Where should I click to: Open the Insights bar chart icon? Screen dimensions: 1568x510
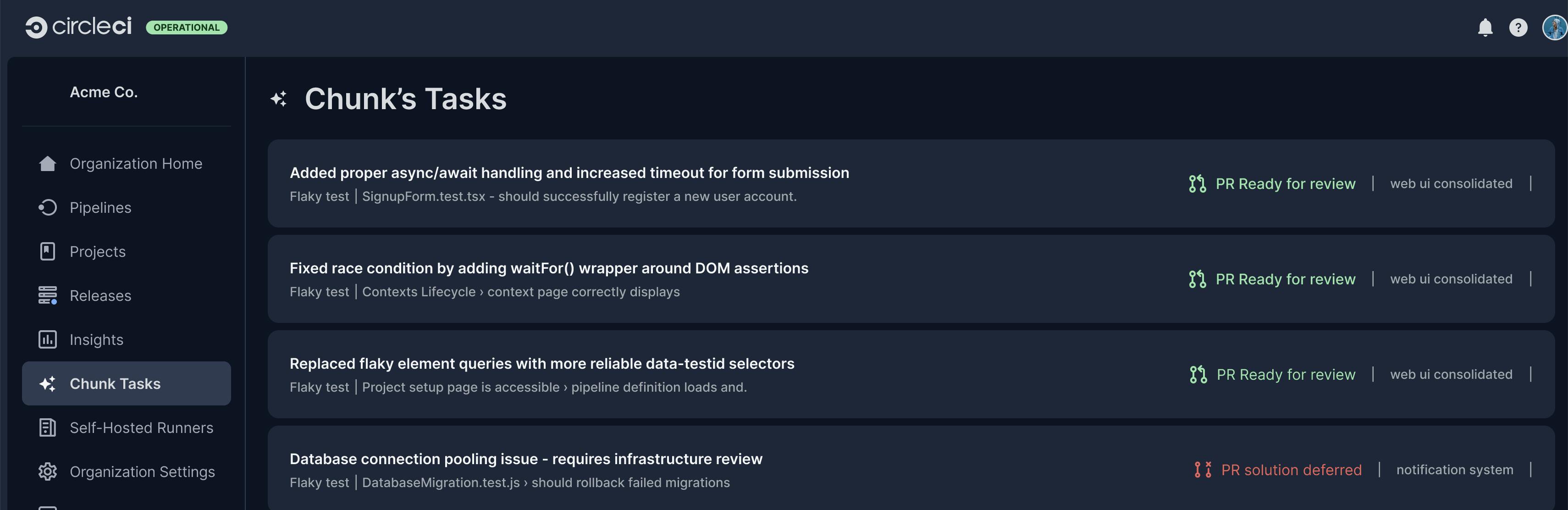click(47, 339)
